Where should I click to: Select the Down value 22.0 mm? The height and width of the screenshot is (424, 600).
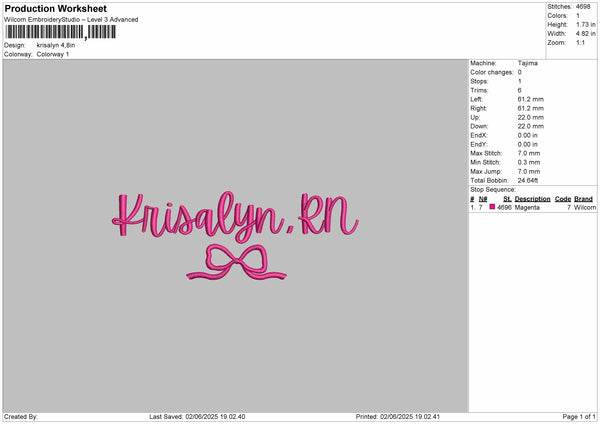click(x=531, y=126)
